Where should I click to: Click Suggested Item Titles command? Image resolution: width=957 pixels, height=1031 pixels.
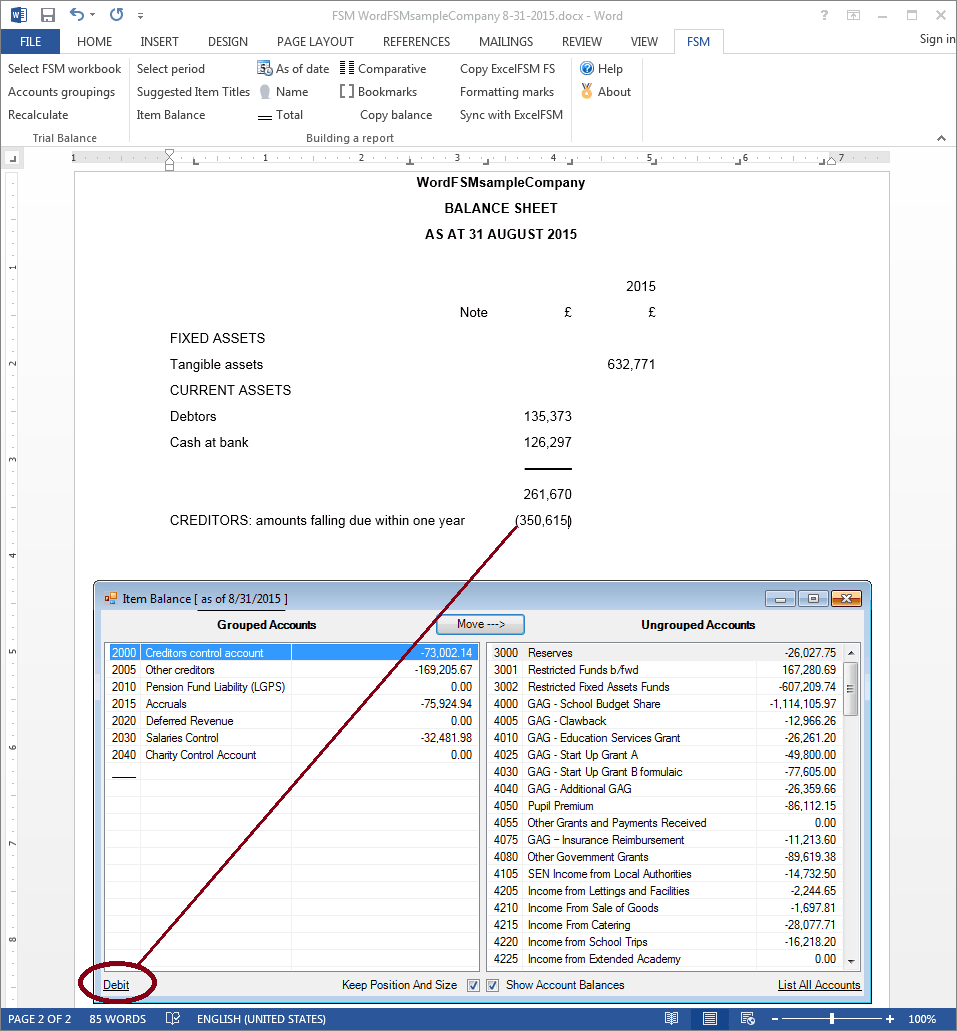[193, 91]
